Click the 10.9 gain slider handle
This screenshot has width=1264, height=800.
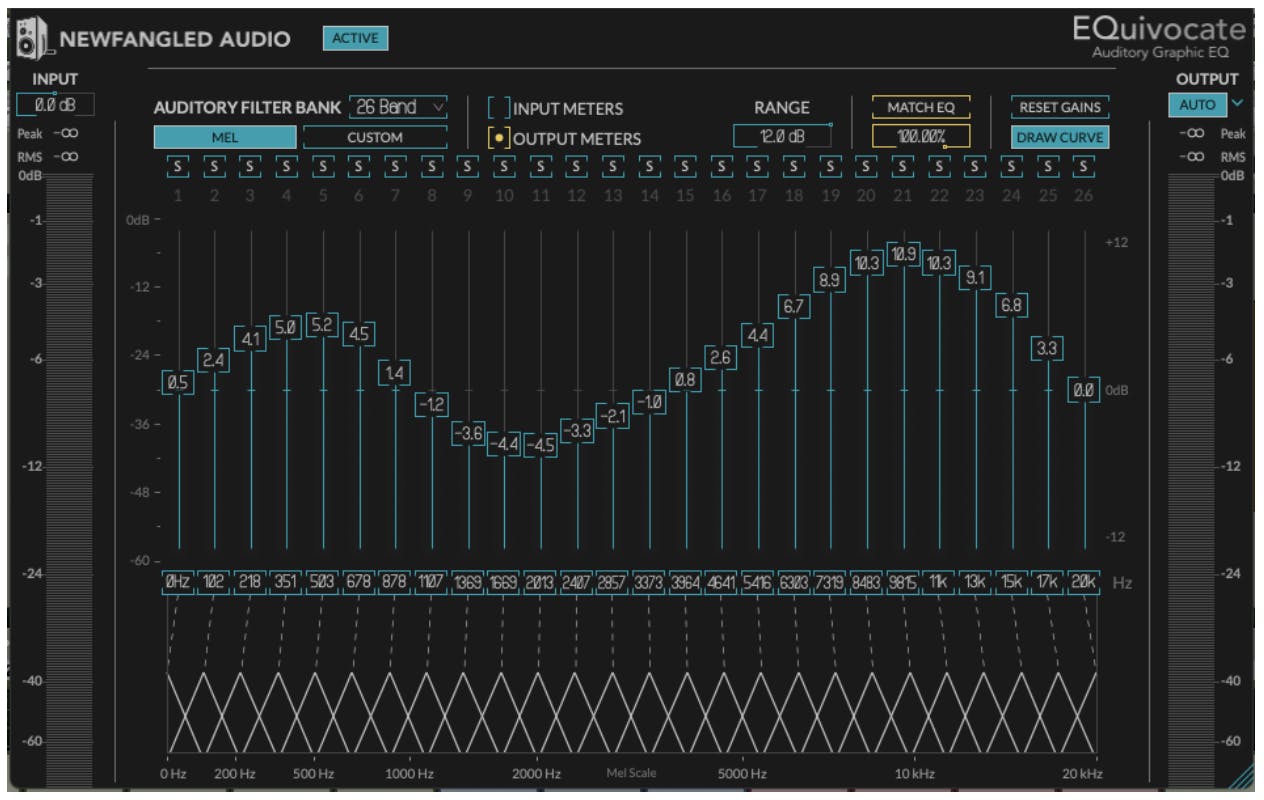click(903, 254)
